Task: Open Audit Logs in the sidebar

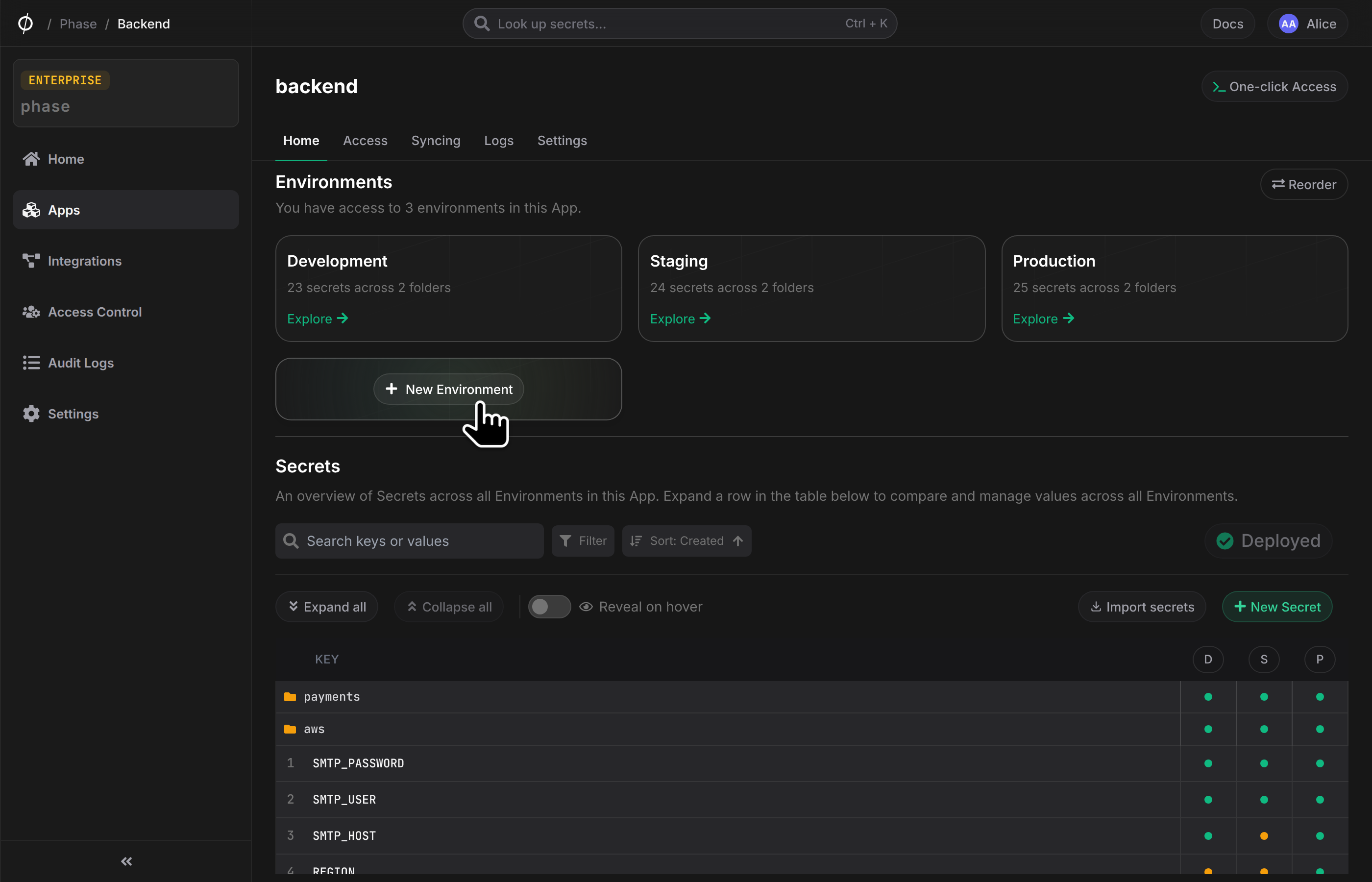Action: coord(125,363)
